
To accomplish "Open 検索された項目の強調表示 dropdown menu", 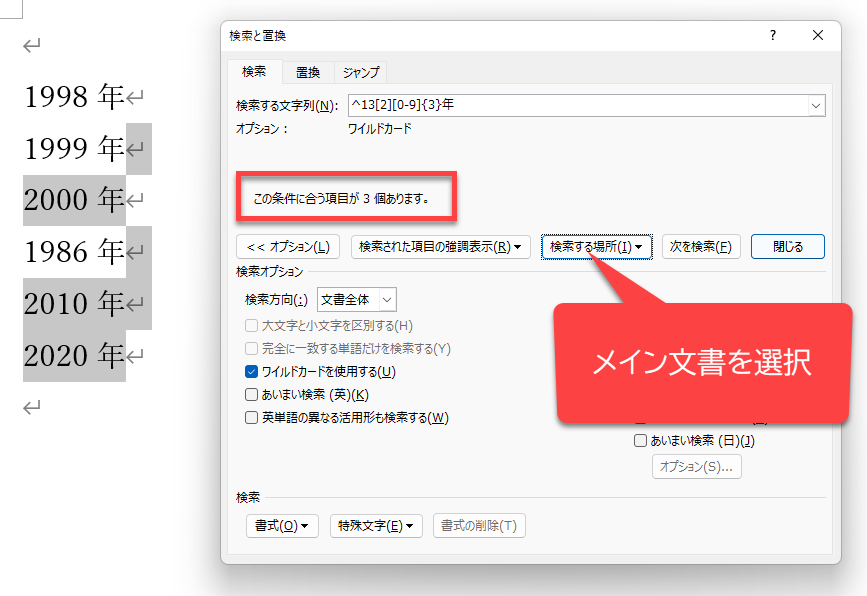I will click(x=440, y=247).
